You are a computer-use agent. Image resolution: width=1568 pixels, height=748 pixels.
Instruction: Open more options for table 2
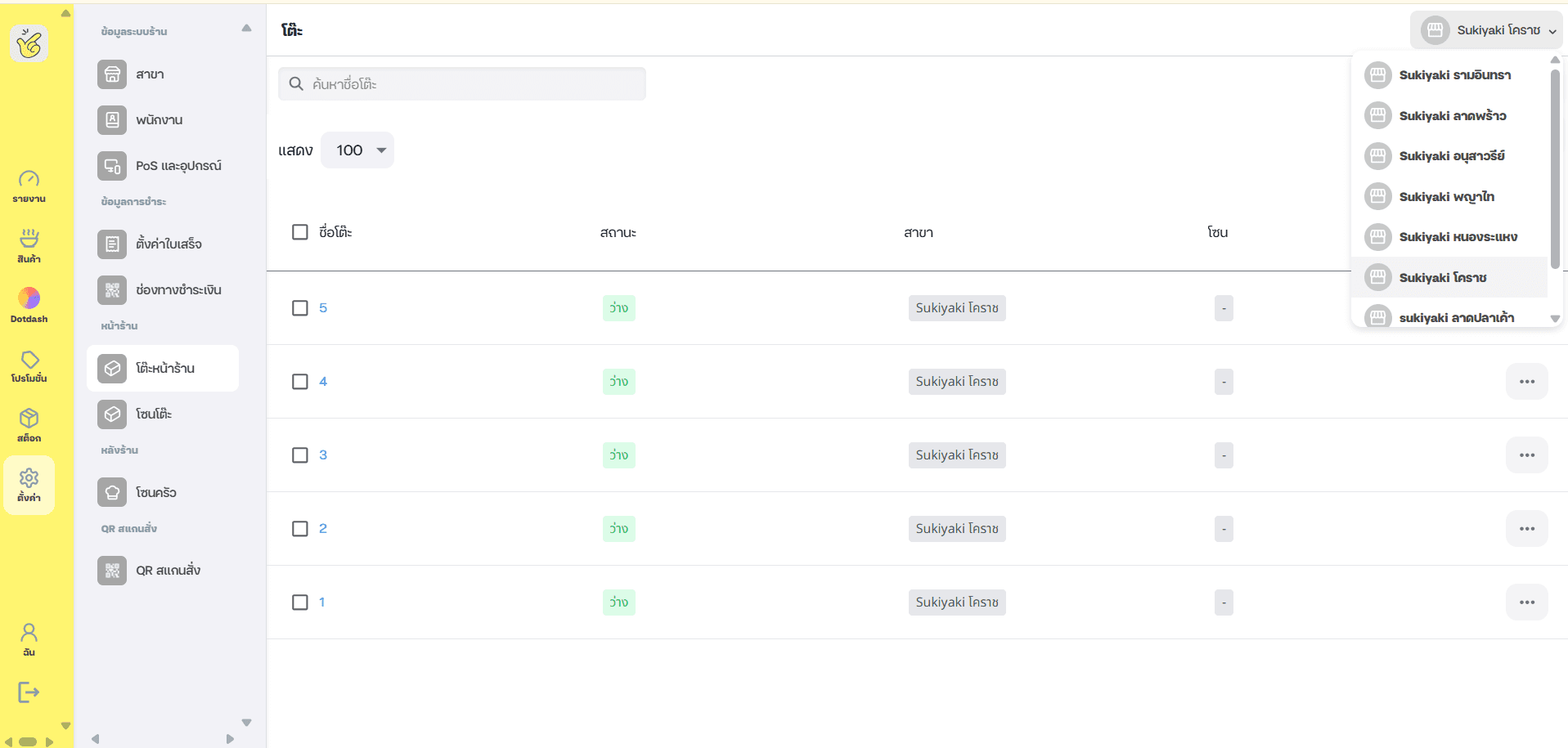[1527, 529]
